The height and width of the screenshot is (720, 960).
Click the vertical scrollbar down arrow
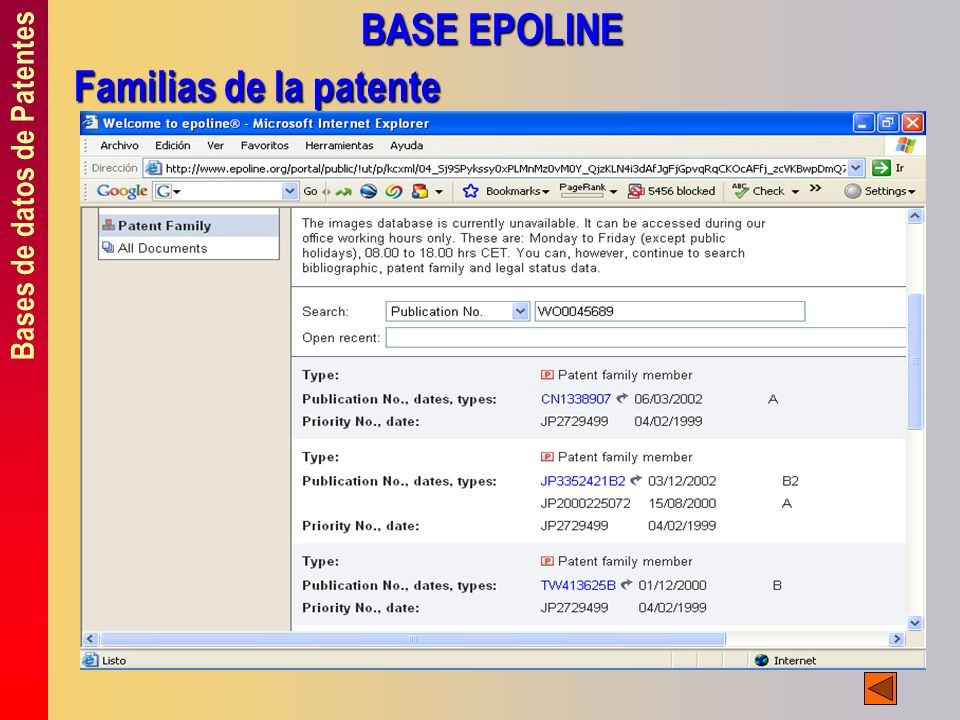(x=915, y=623)
